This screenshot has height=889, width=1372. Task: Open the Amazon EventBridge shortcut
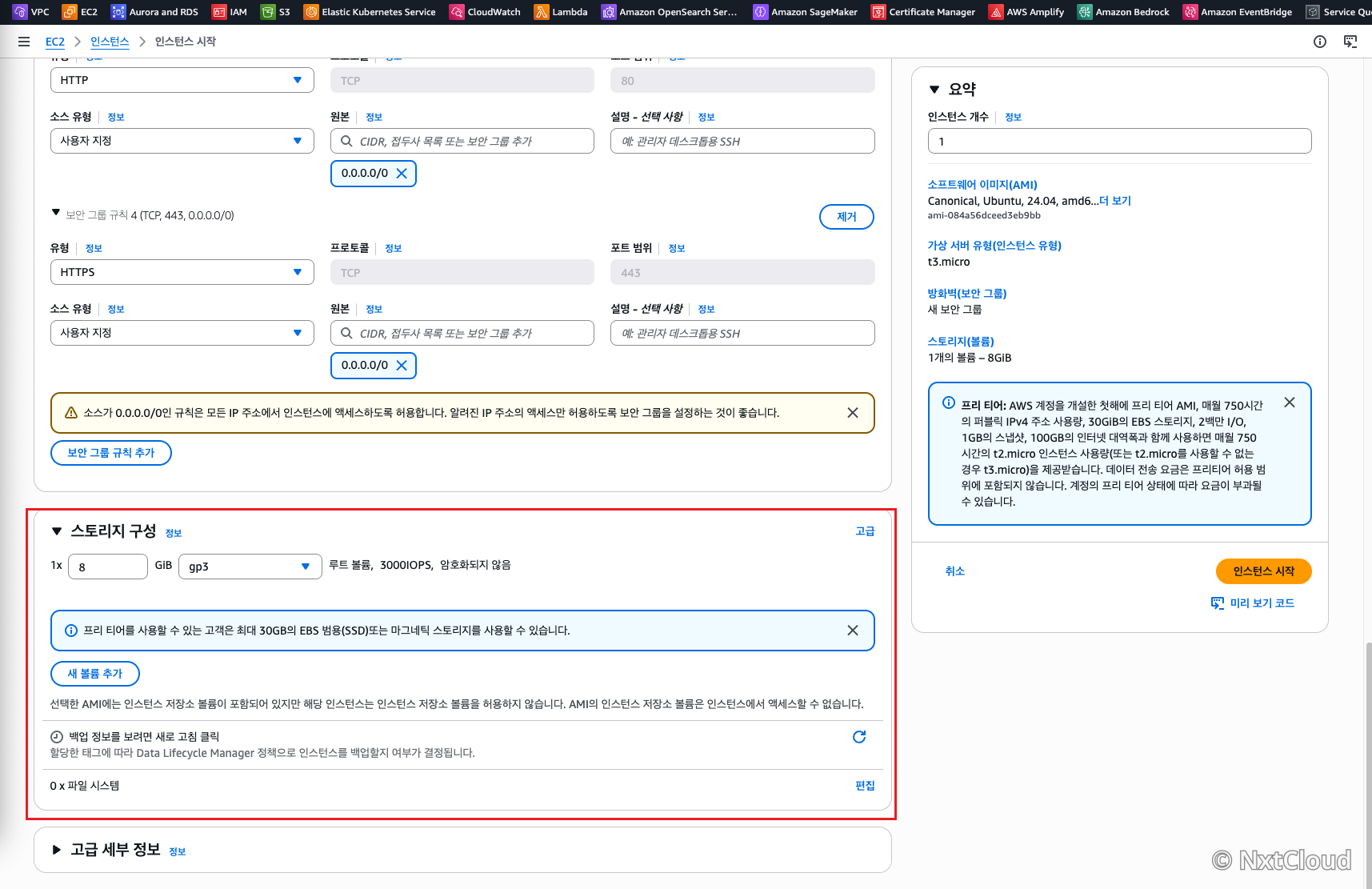1238,12
